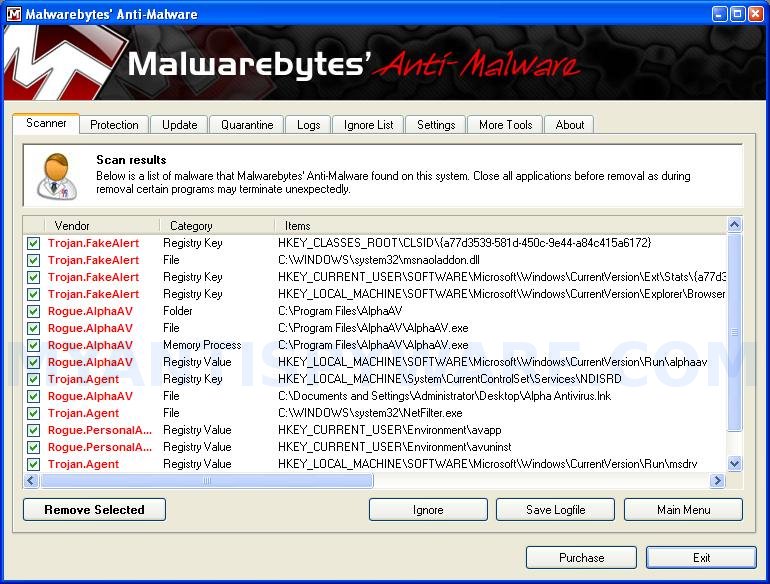This screenshot has height=584, width=770.
Task: Uncheck the HKEY_CLASSES_ROOT CLSID registry key entry
Action: (x=33, y=243)
